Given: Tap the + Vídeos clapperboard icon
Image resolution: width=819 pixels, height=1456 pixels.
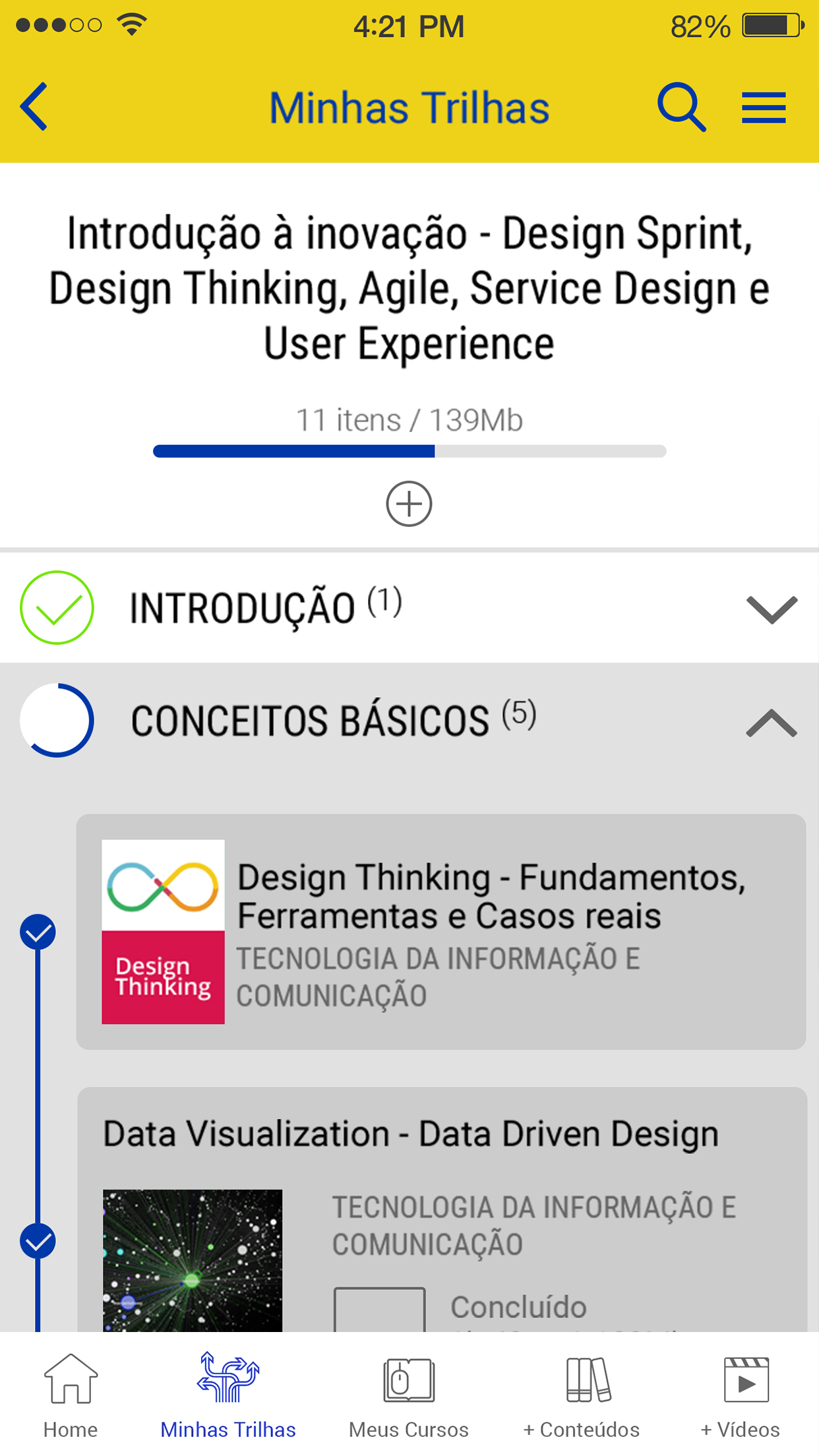Looking at the screenshot, I should point(746,1379).
